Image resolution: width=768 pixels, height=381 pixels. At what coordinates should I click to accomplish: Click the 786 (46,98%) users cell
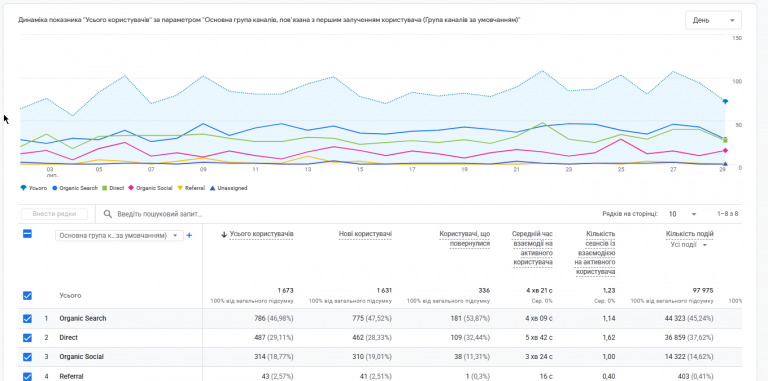point(273,318)
